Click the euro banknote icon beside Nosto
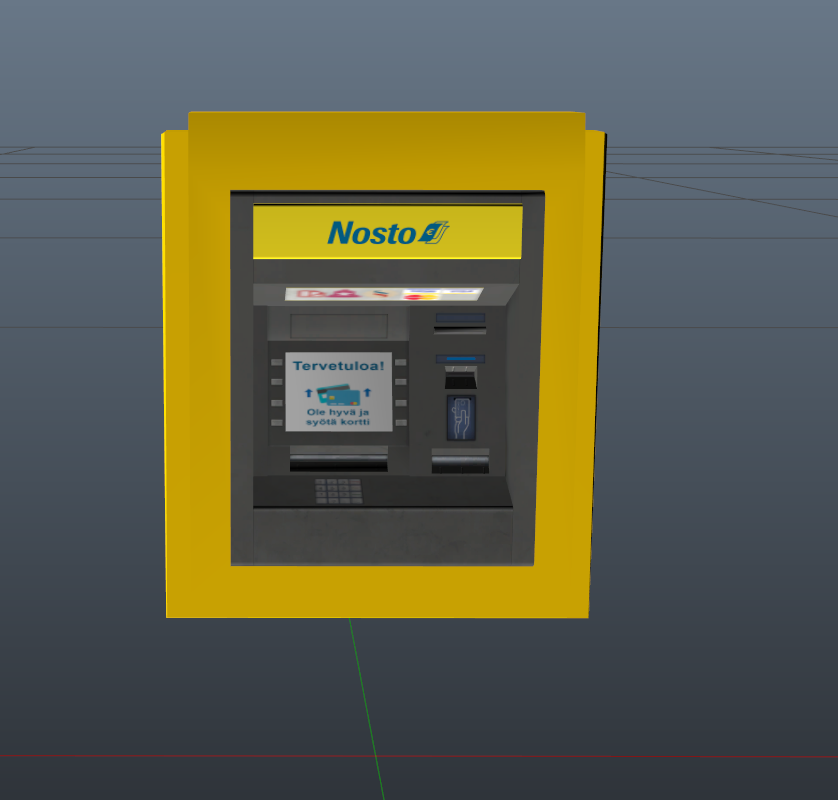Image resolution: width=838 pixels, height=800 pixels. tap(434, 232)
